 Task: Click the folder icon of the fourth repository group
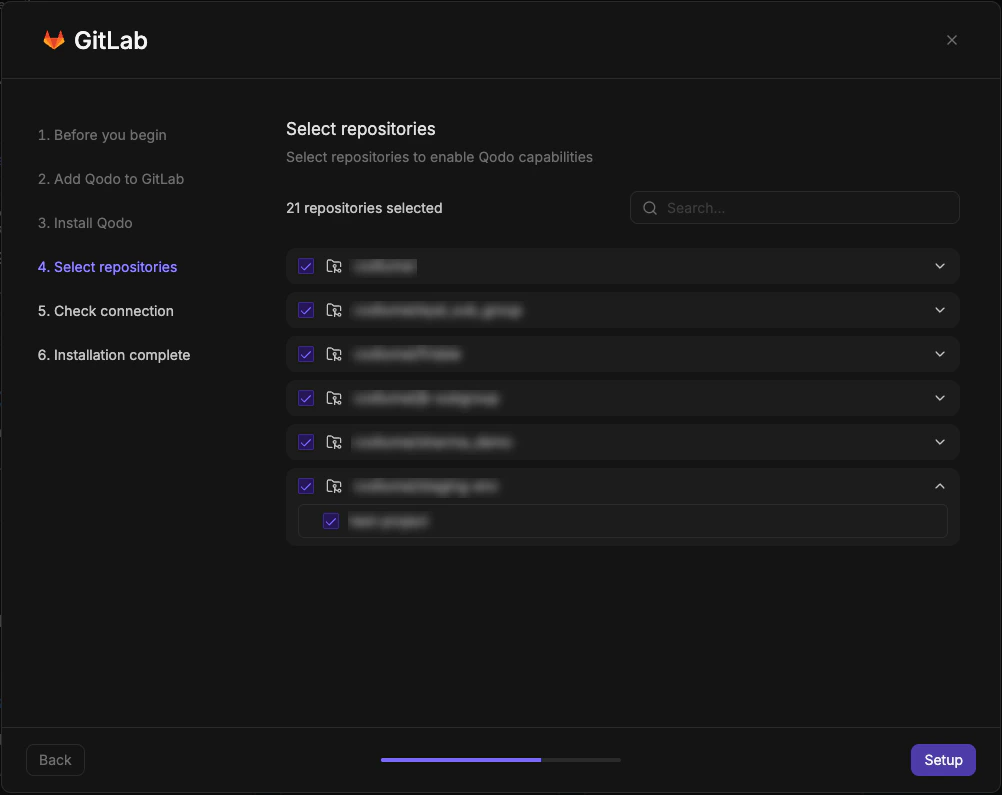coord(334,398)
